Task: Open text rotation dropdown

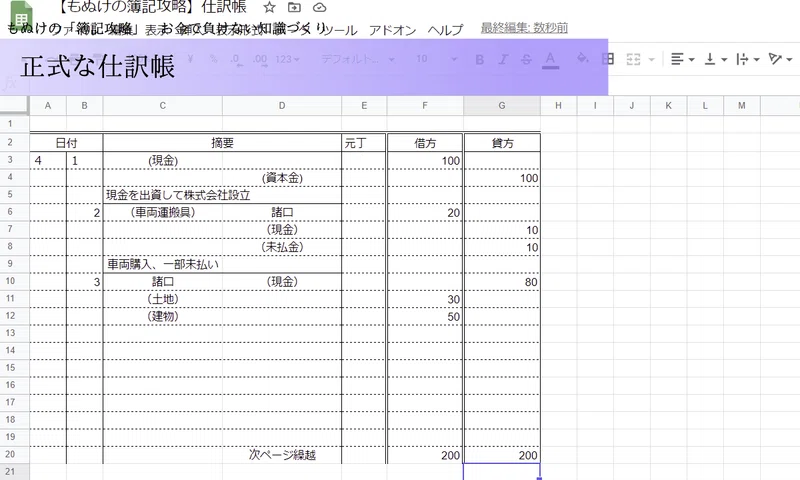Action: pyautogui.click(x=780, y=59)
